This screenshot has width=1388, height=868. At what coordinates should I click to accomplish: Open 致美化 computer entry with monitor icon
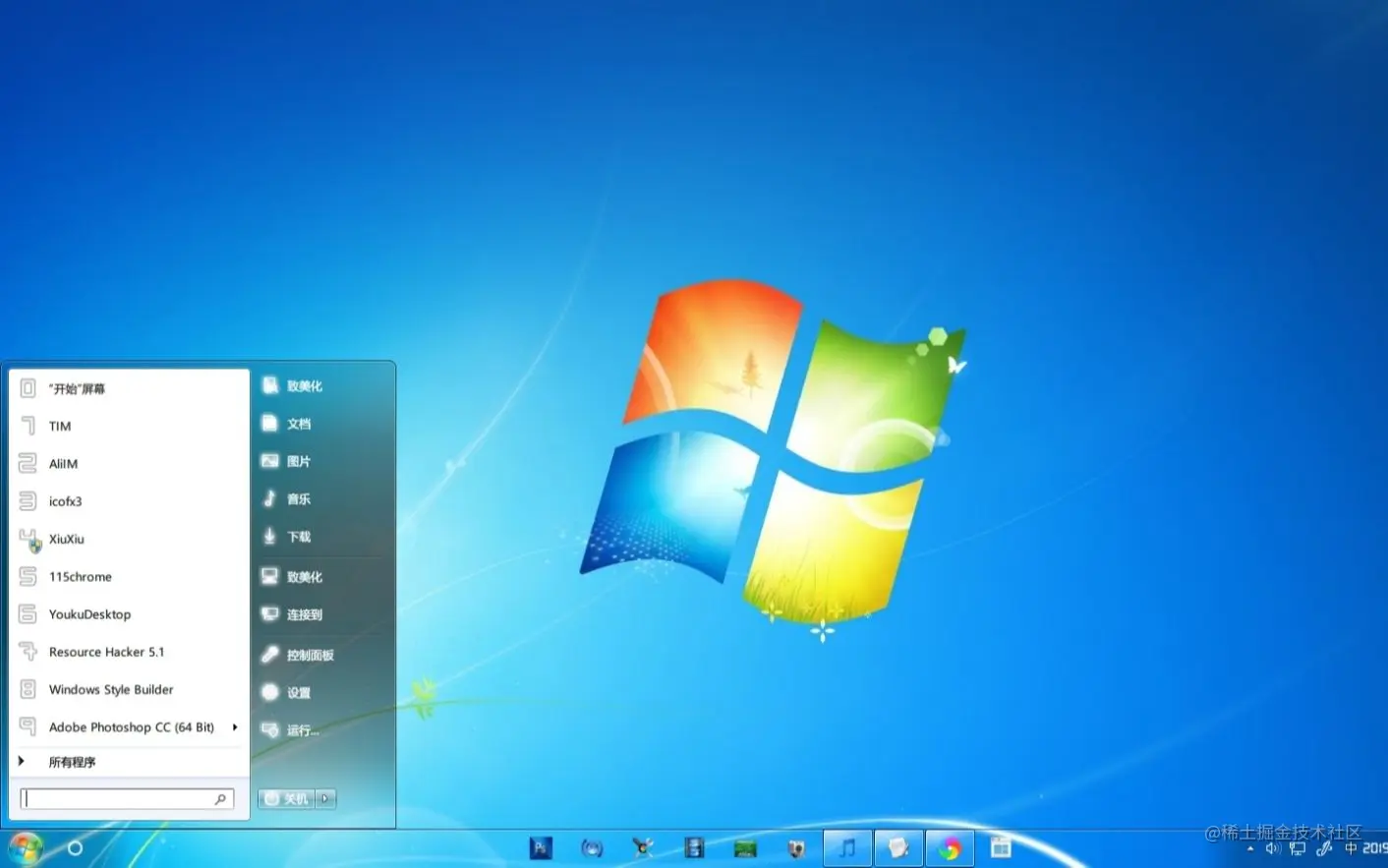(x=323, y=577)
